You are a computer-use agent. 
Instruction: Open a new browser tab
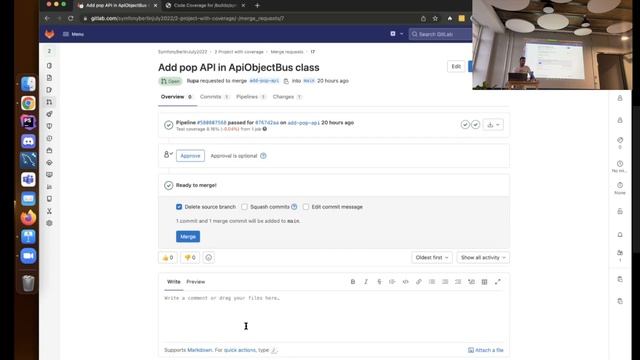pos(257,5)
